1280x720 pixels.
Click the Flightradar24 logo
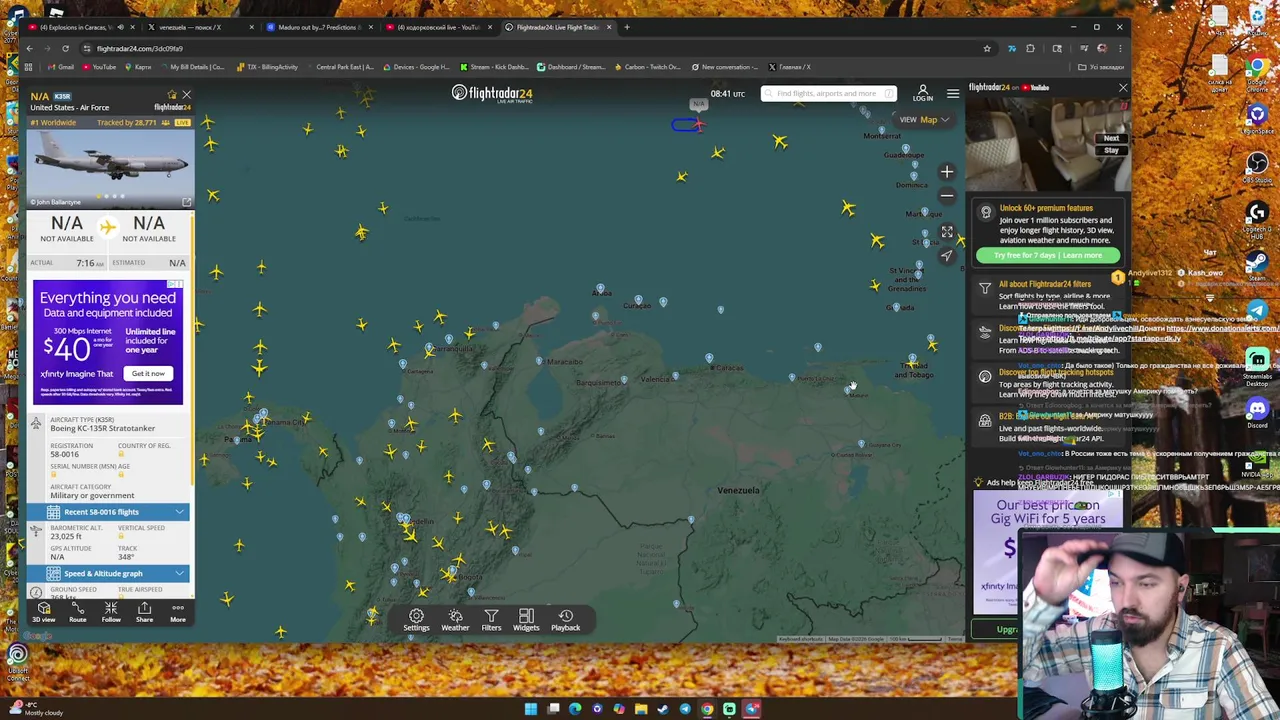click(x=492, y=93)
